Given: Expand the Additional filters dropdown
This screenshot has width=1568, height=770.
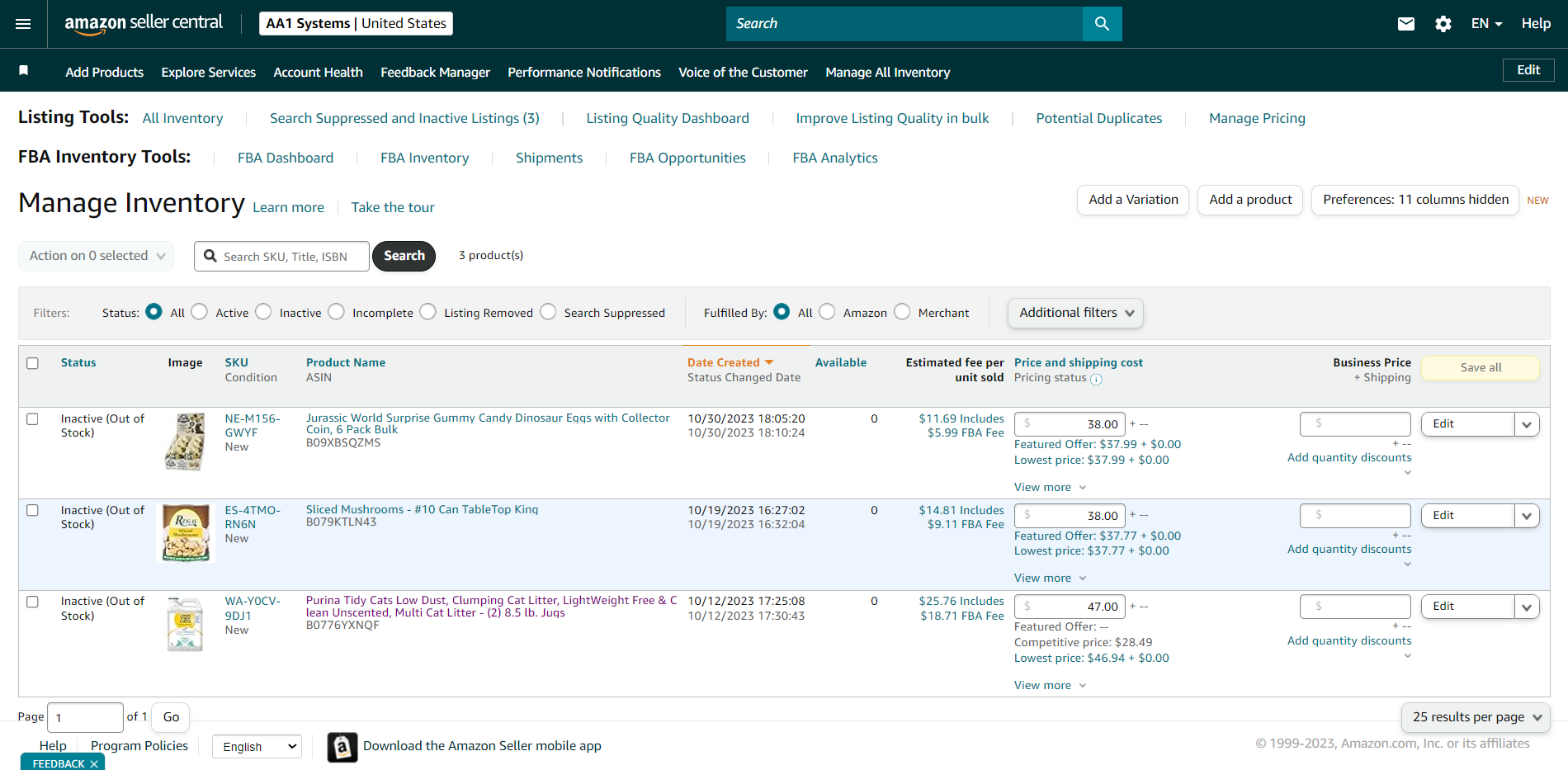Looking at the screenshot, I should coord(1075,313).
